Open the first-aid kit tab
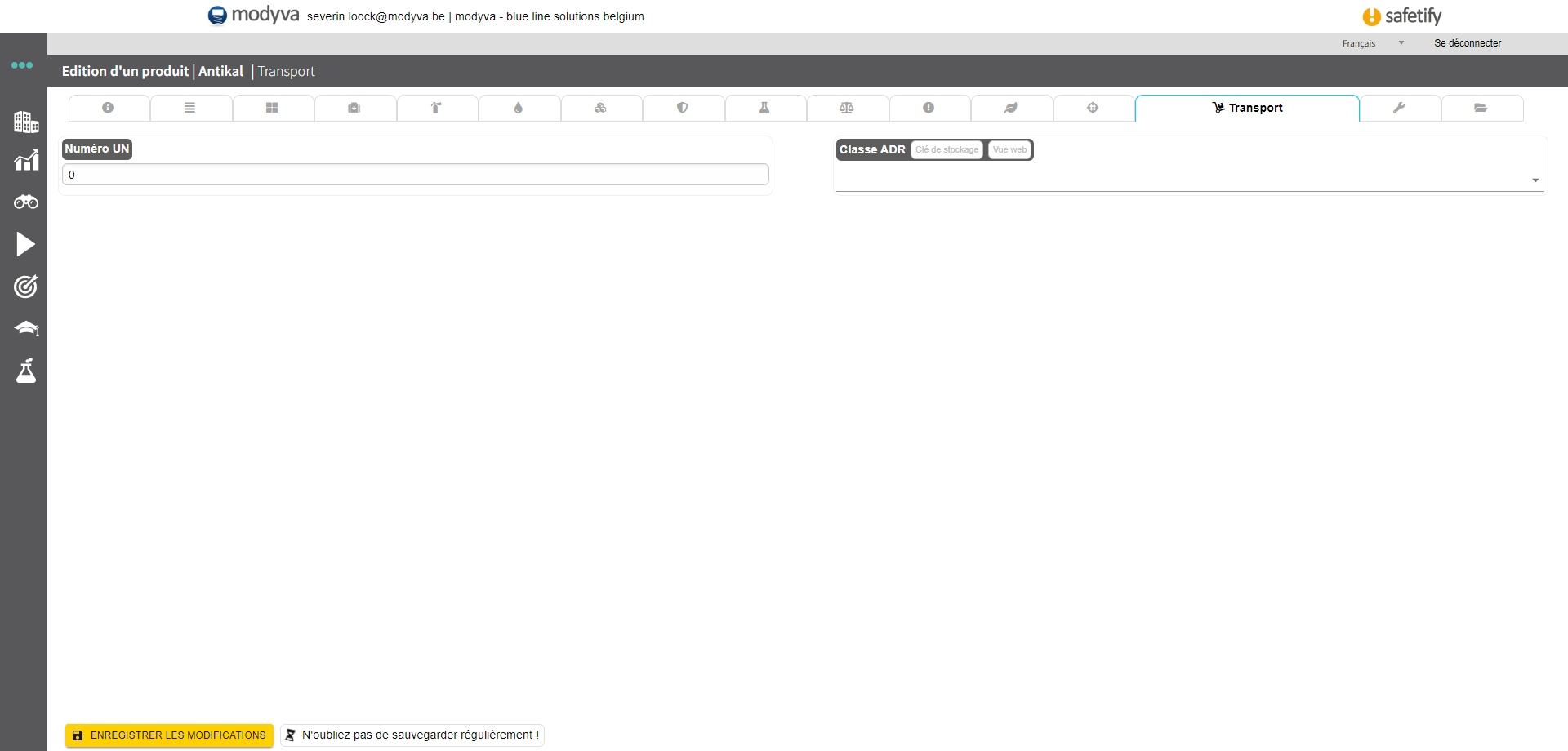 (354, 108)
